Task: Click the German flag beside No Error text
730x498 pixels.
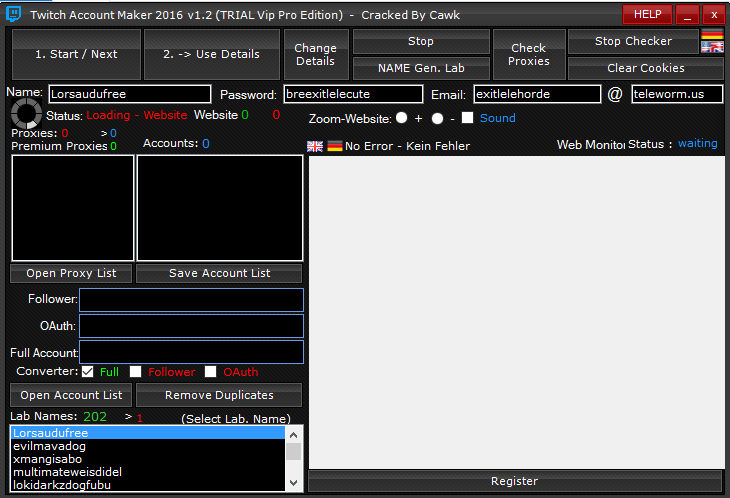Action: coord(334,146)
